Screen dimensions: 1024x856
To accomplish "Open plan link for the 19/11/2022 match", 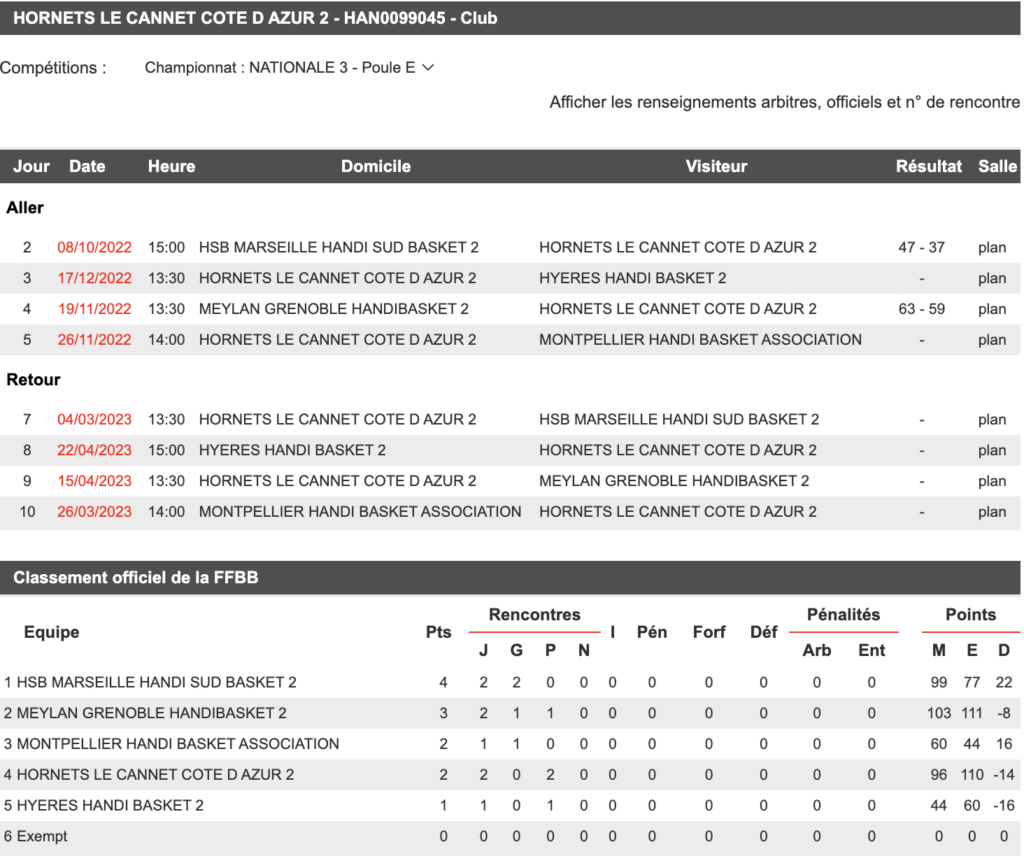I will (x=991, y=309).
